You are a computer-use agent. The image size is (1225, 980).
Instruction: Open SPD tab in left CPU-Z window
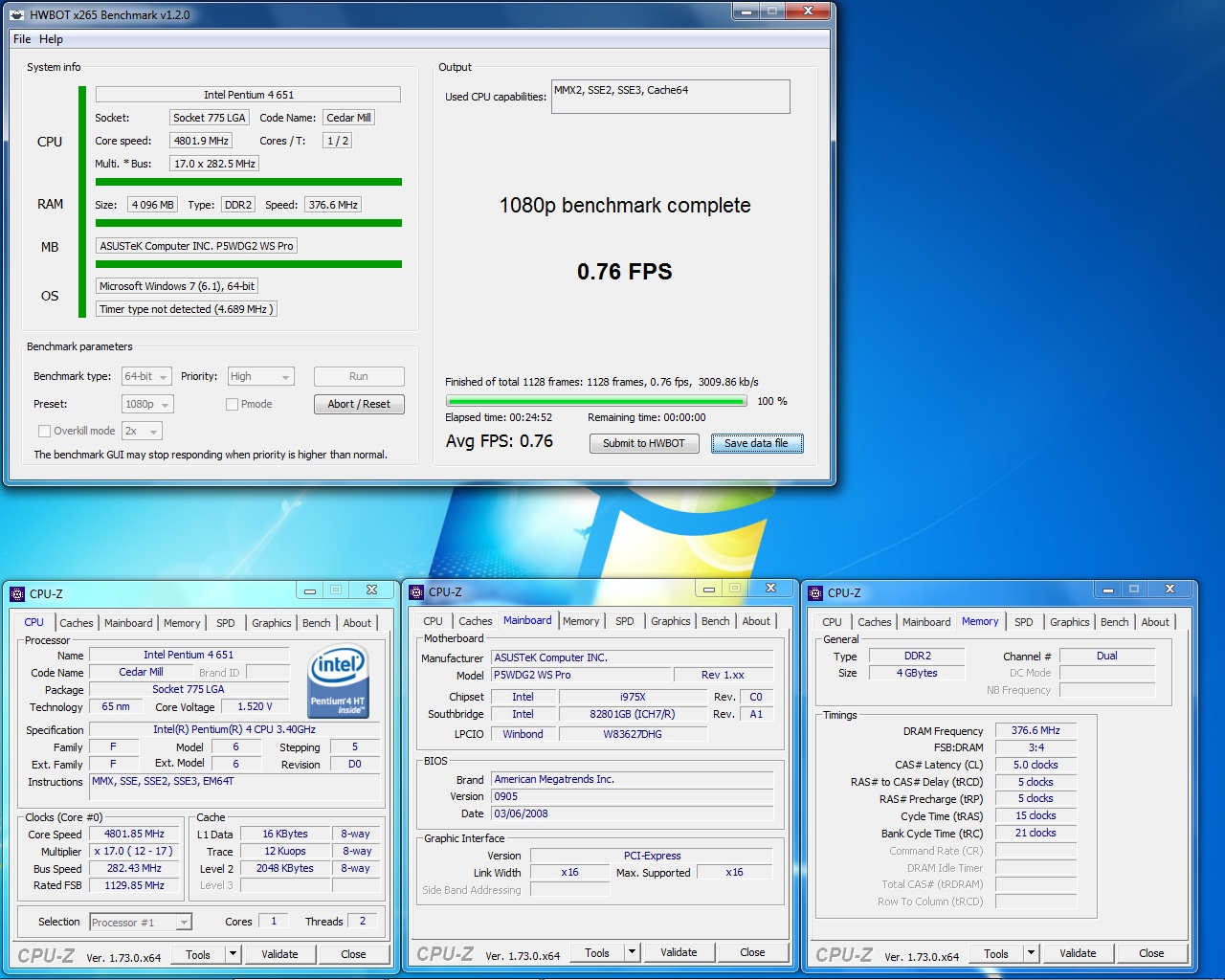(226, 623)
